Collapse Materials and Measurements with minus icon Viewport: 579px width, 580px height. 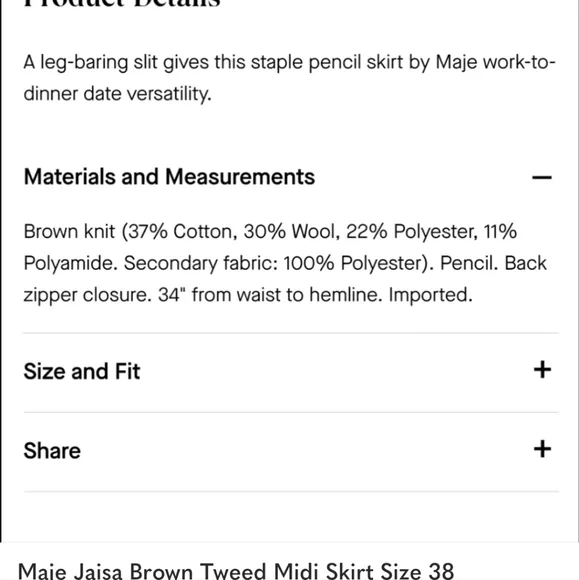pyautogui.click(x=542, y=178)
